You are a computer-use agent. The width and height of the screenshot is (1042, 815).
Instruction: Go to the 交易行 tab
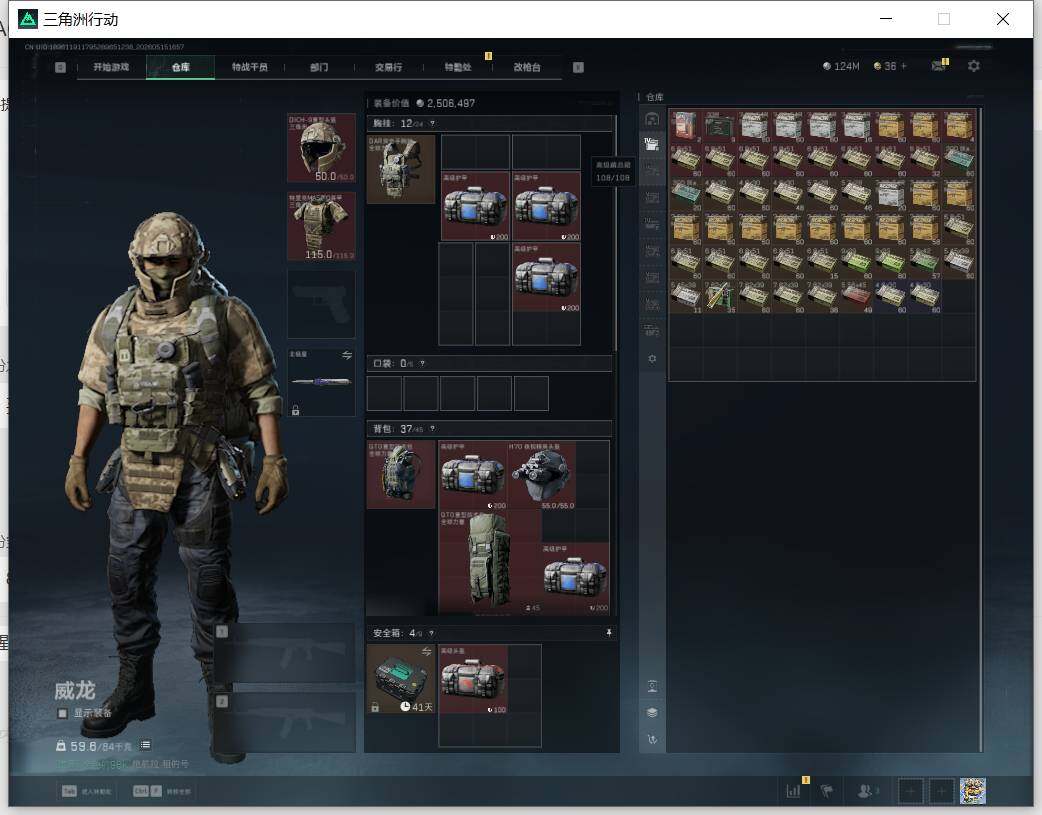point(388,67)
